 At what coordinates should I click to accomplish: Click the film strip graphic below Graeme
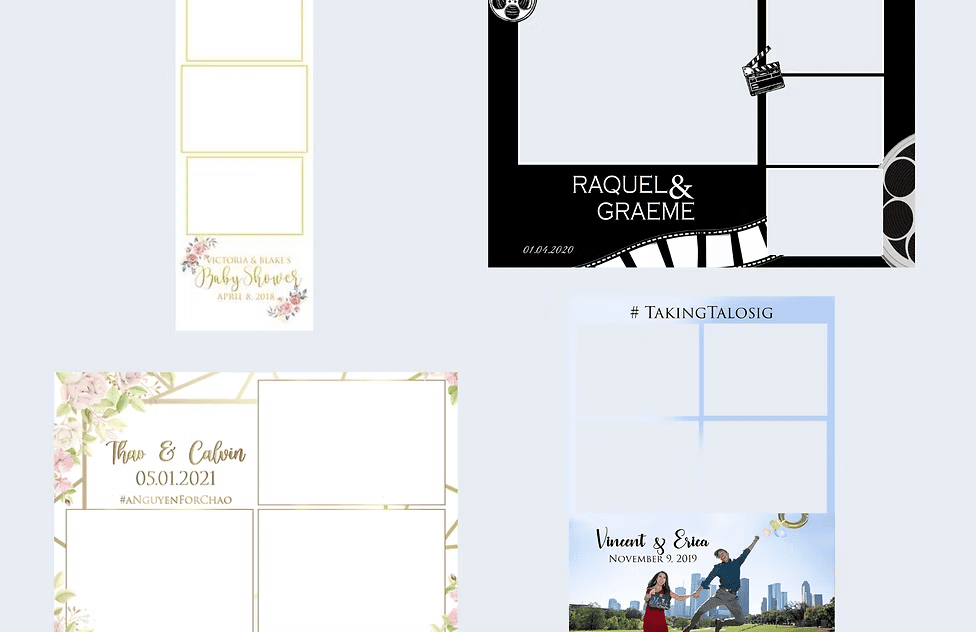(x=680, y=248)
